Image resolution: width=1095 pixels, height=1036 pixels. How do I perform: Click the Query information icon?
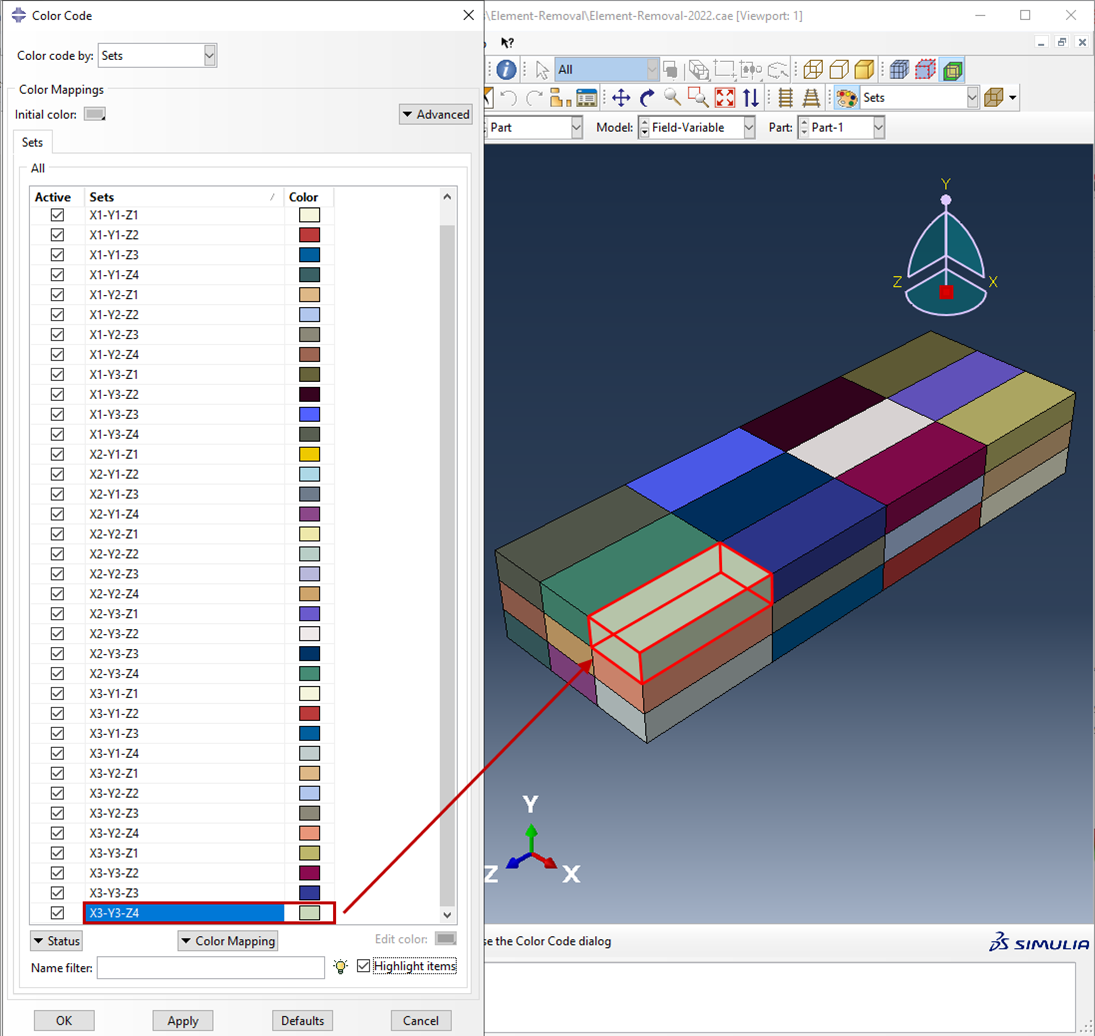tap(506, 70)
